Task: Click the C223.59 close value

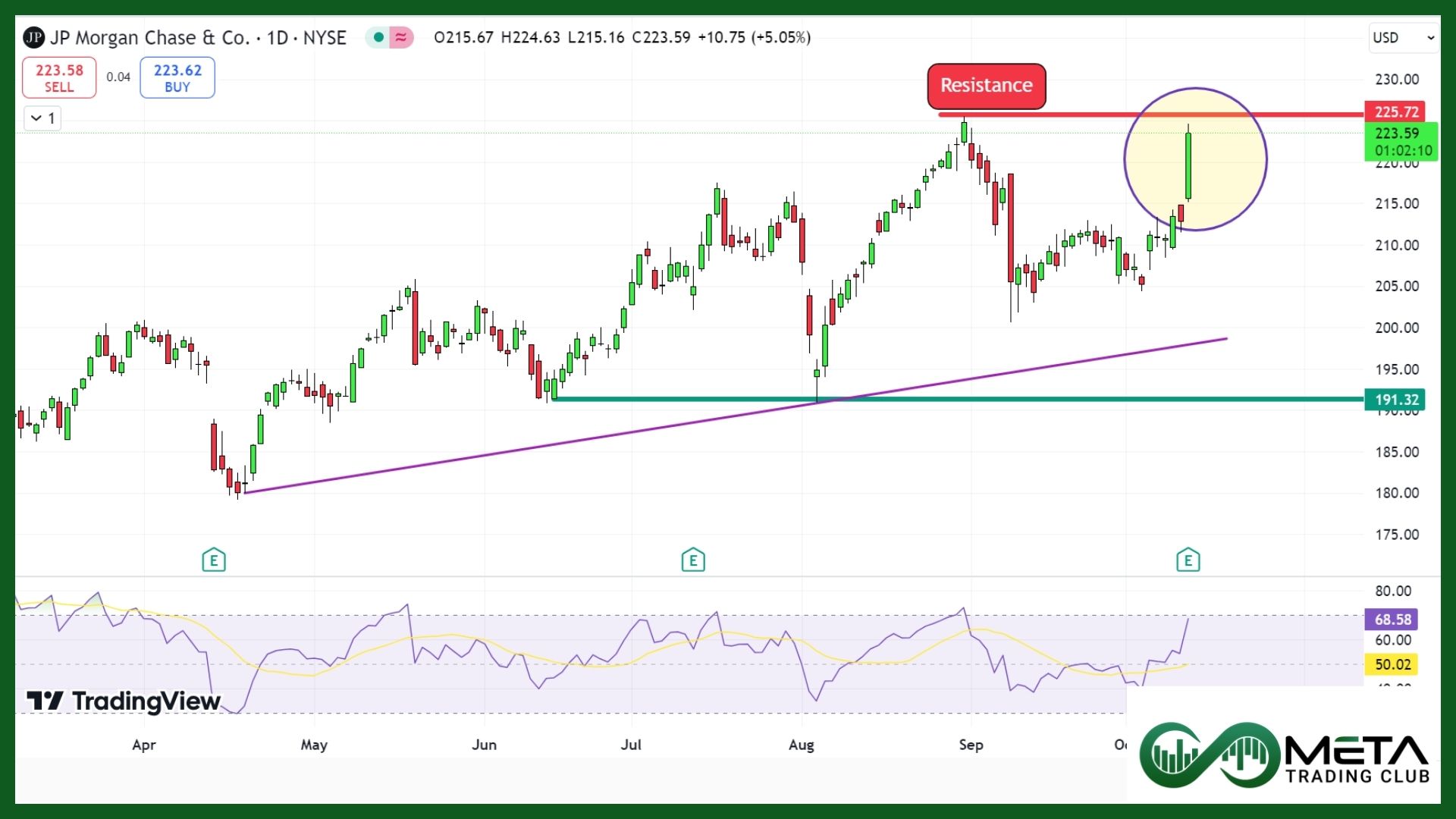Action: (x=661, y=37)
